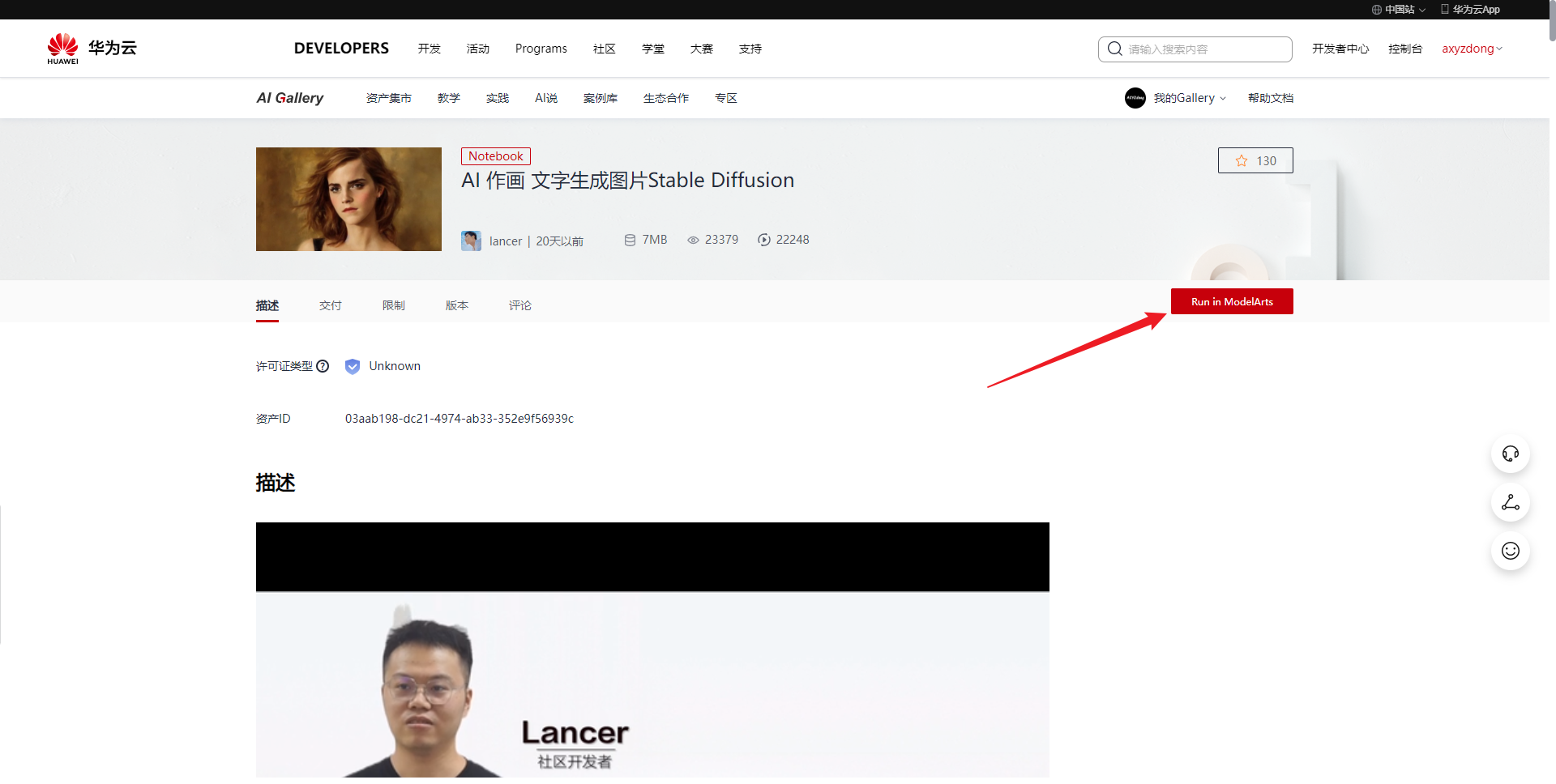Screen dimensions: 1556x784
Task: Open the 支持 menu
Action: (750, 49)
